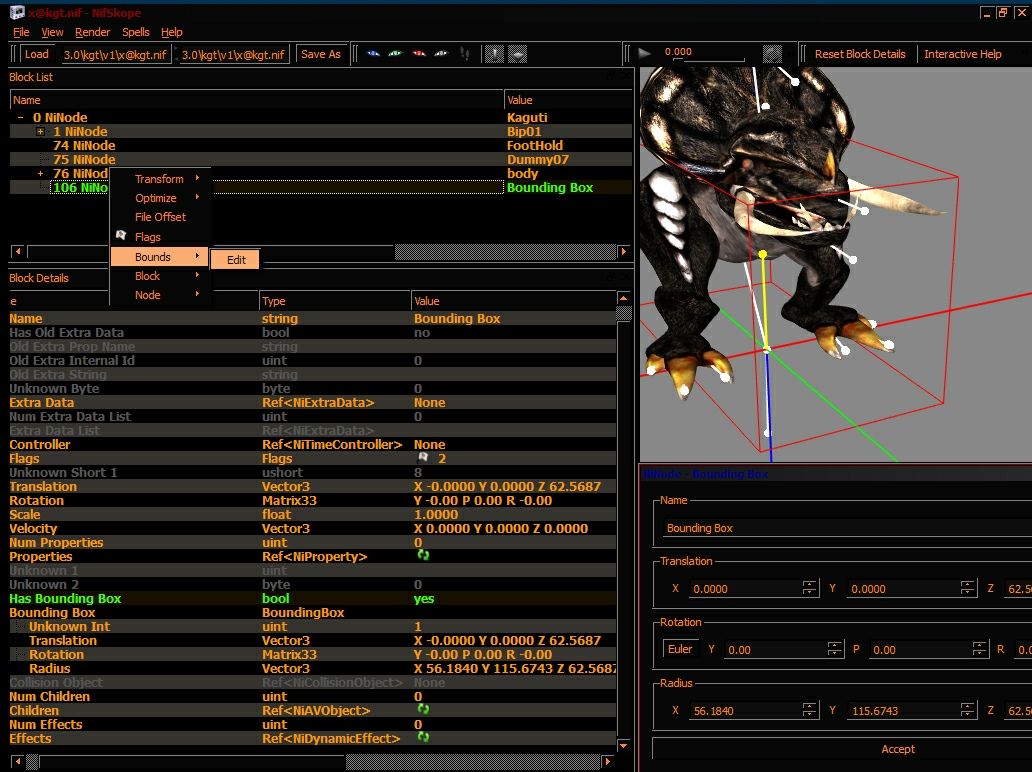
Task: Click the Name column header in Block List
Action: pyautogui.click(x=257, y=100)
